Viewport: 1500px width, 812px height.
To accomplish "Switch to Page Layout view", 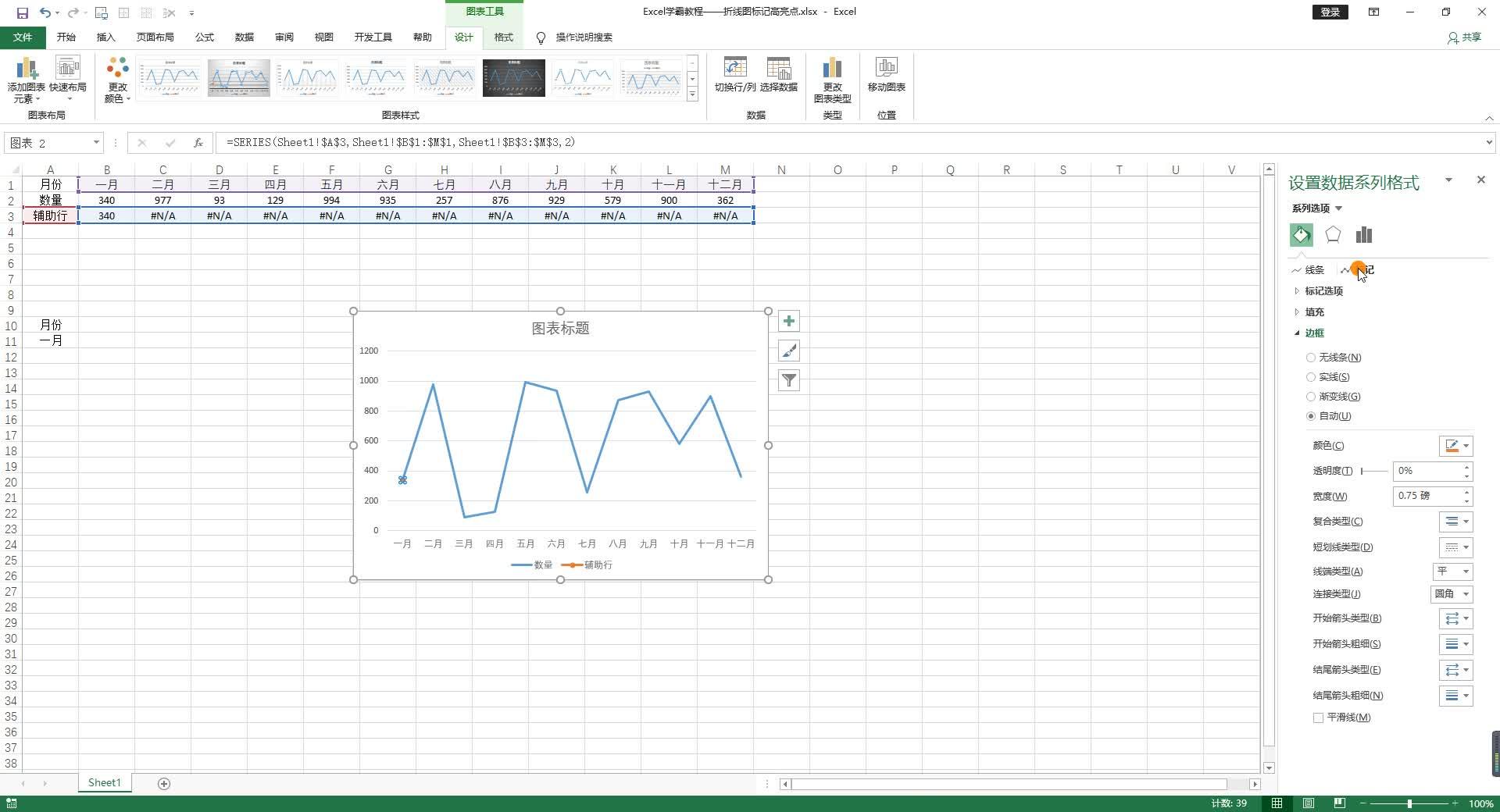I will (1309, 803).
